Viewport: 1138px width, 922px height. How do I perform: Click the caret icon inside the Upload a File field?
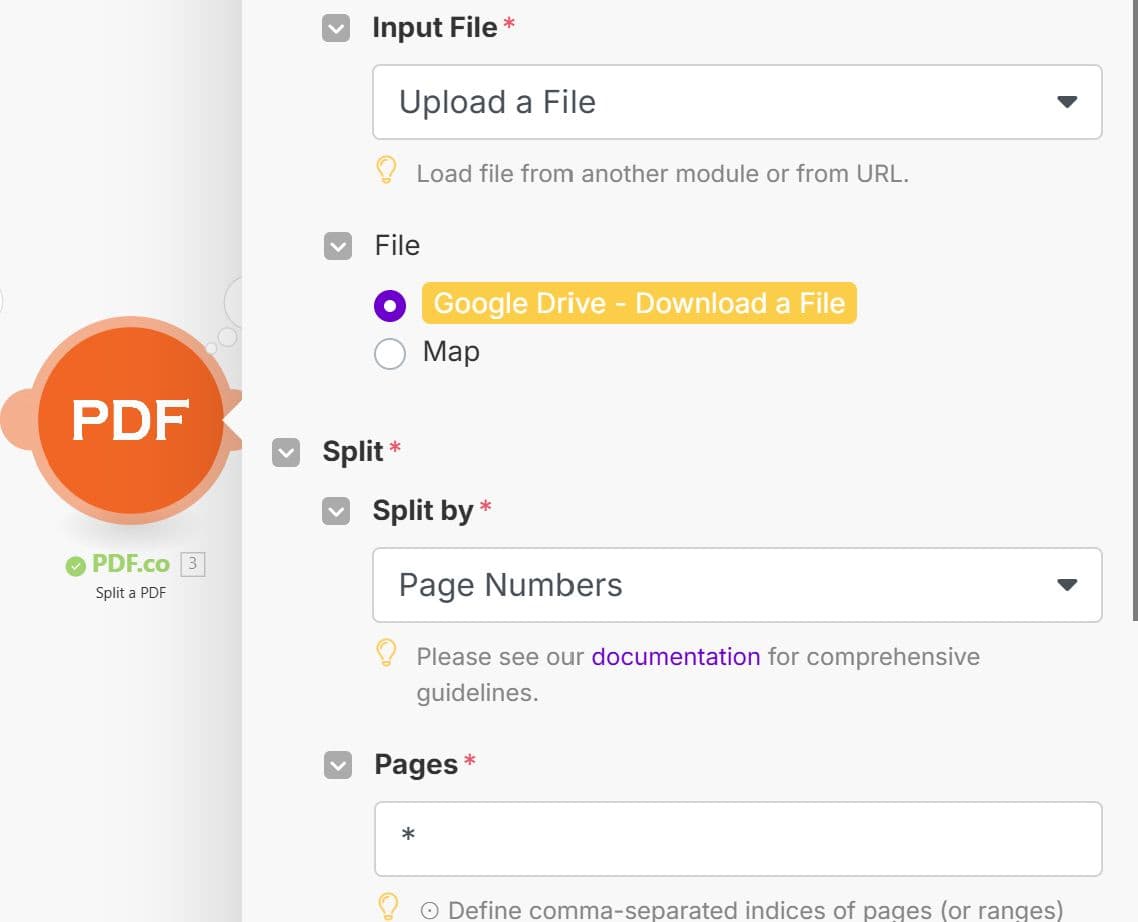click(x=1067, y=101)
